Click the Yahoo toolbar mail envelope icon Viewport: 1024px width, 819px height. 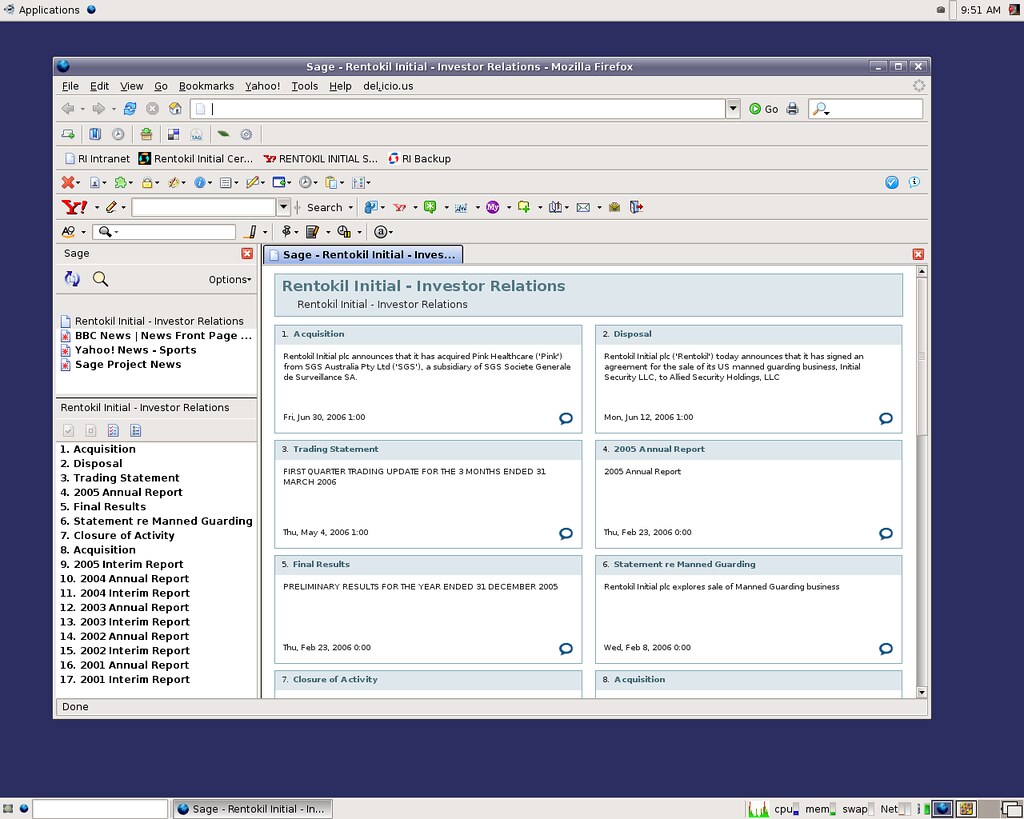point(583,207)
